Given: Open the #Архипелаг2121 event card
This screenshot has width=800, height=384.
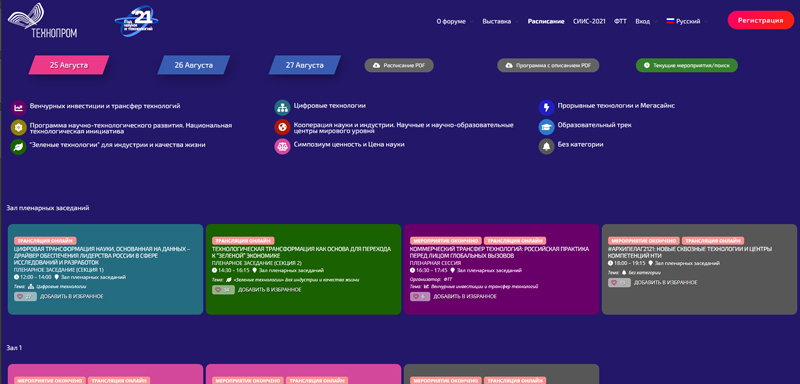Looking at the screenshot, I should (699, 269).
